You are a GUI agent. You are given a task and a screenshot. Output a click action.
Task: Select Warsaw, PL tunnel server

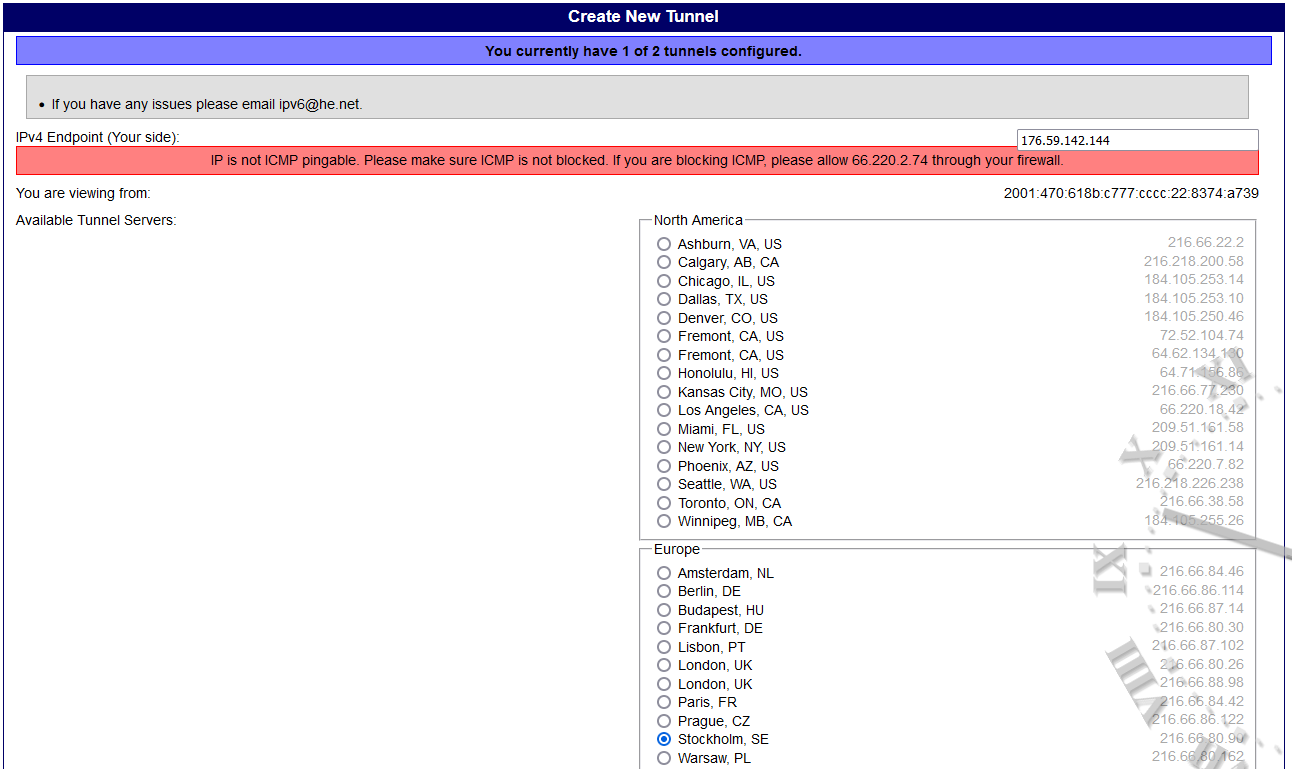coord(664,758)
